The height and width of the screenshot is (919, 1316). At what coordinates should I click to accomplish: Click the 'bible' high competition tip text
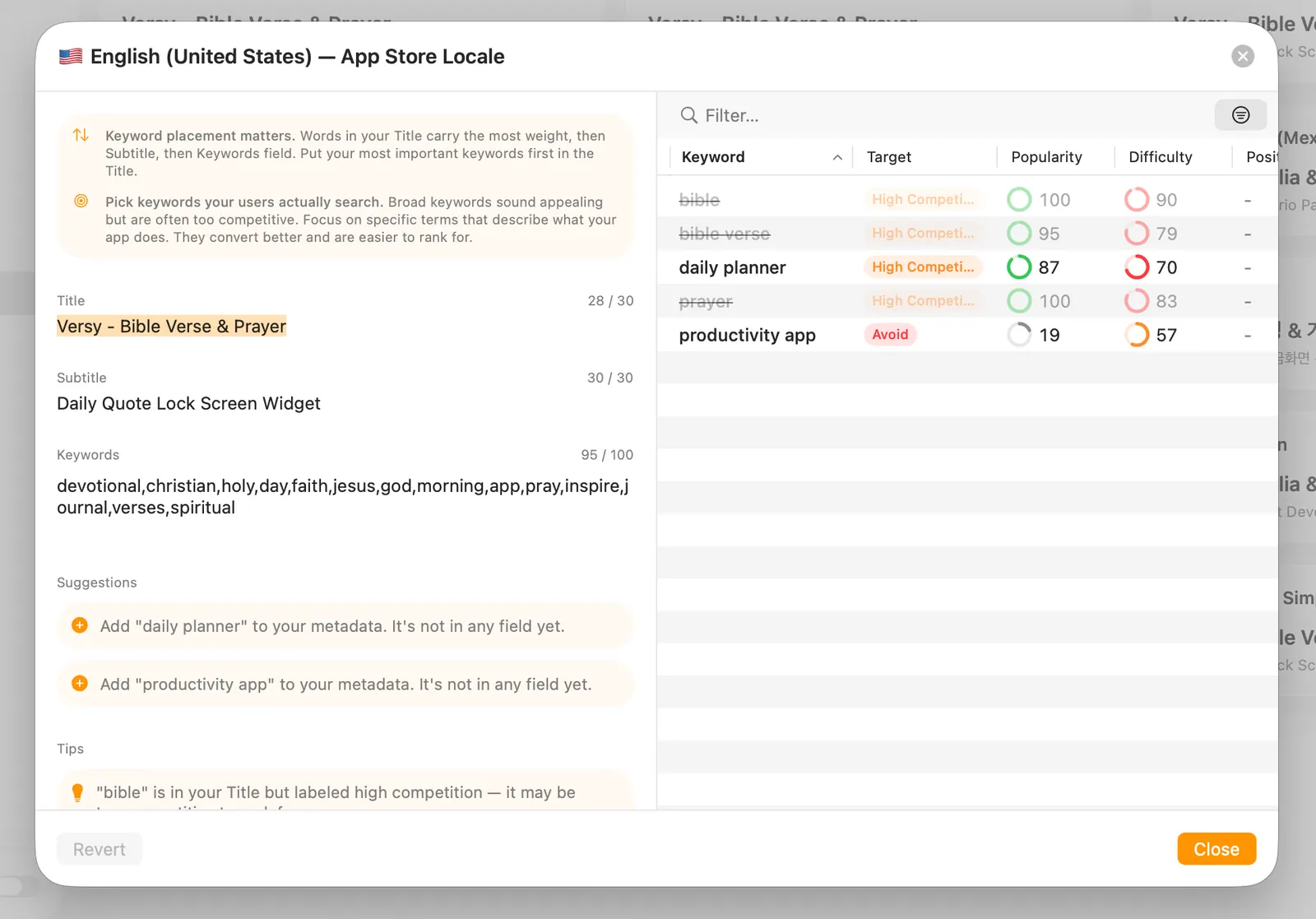point(336,792)
